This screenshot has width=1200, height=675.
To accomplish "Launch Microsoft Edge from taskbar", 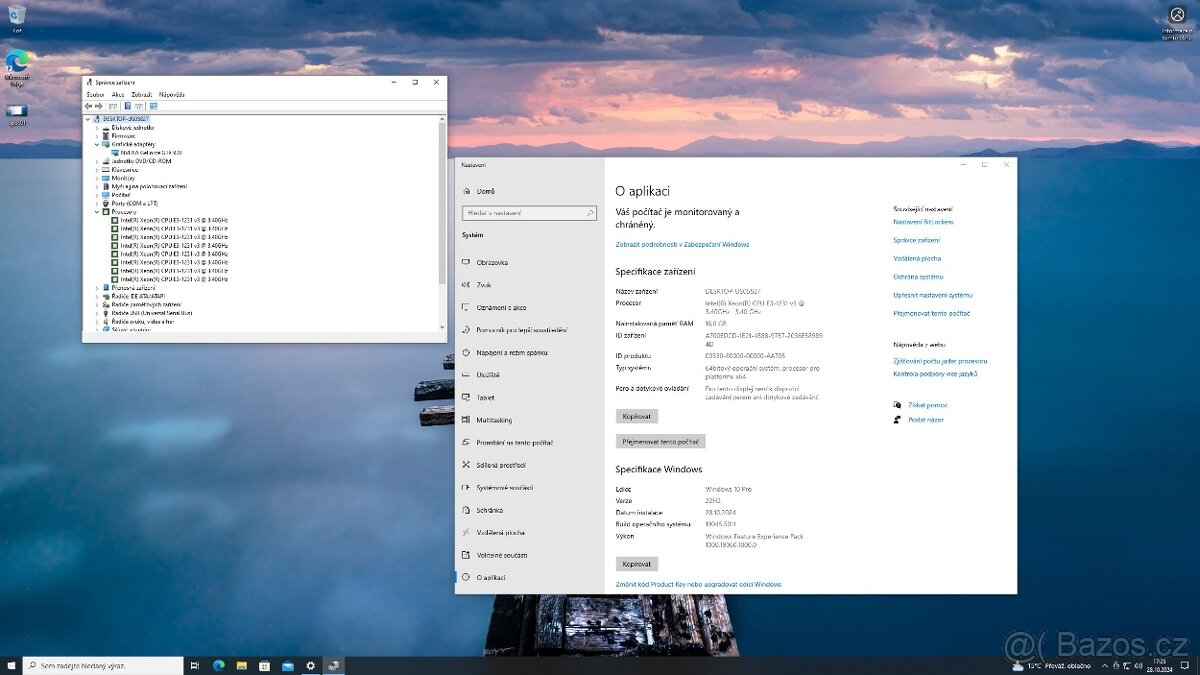I will (x=218, y=665).
